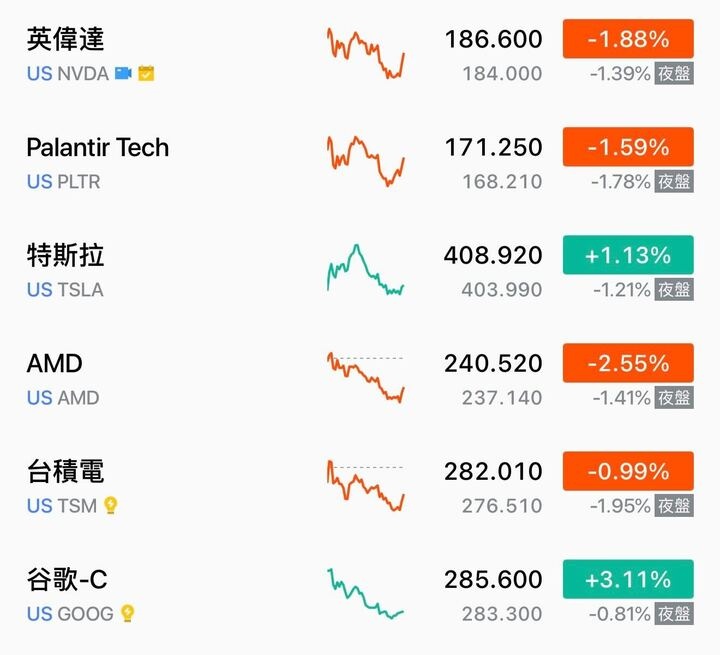This screenshot has width=720, height=655.
Task: Open the Palantir Tech stock entry
Action: click(x=98, y=147)
